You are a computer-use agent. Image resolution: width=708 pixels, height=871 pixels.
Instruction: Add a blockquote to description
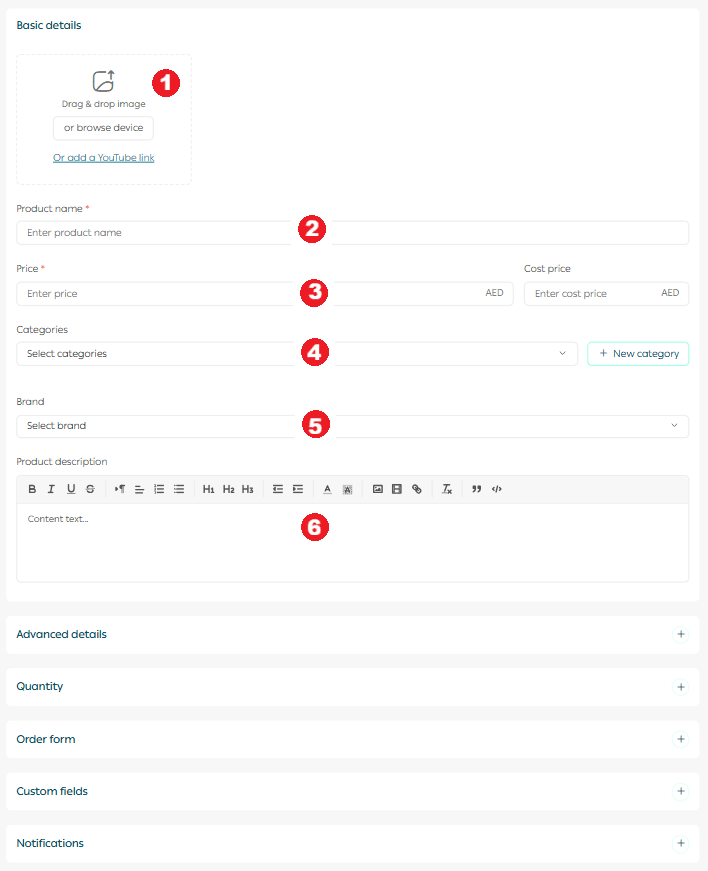[476, 489]
